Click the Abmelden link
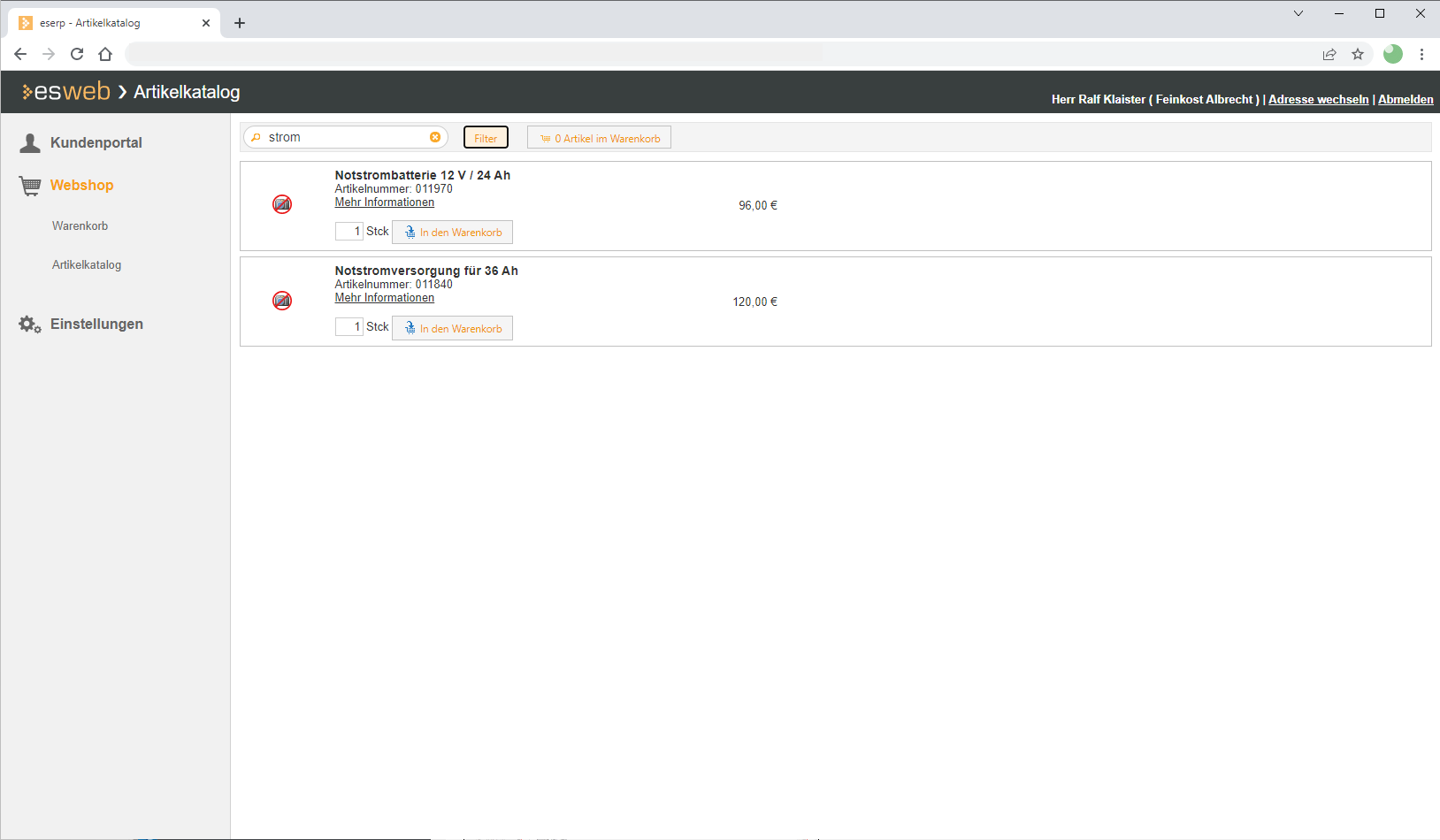The image size is (1440, 840). click(1406, 100)
